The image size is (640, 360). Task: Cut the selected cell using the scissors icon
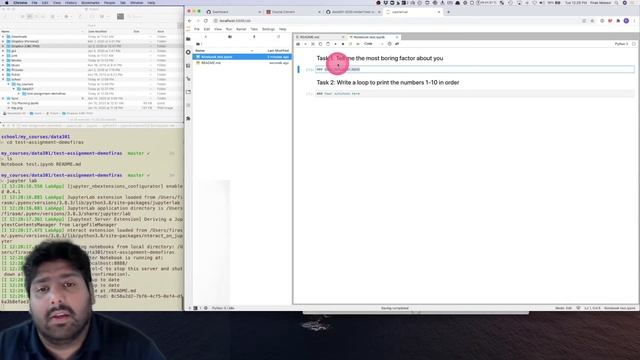[x=313, y=44]
